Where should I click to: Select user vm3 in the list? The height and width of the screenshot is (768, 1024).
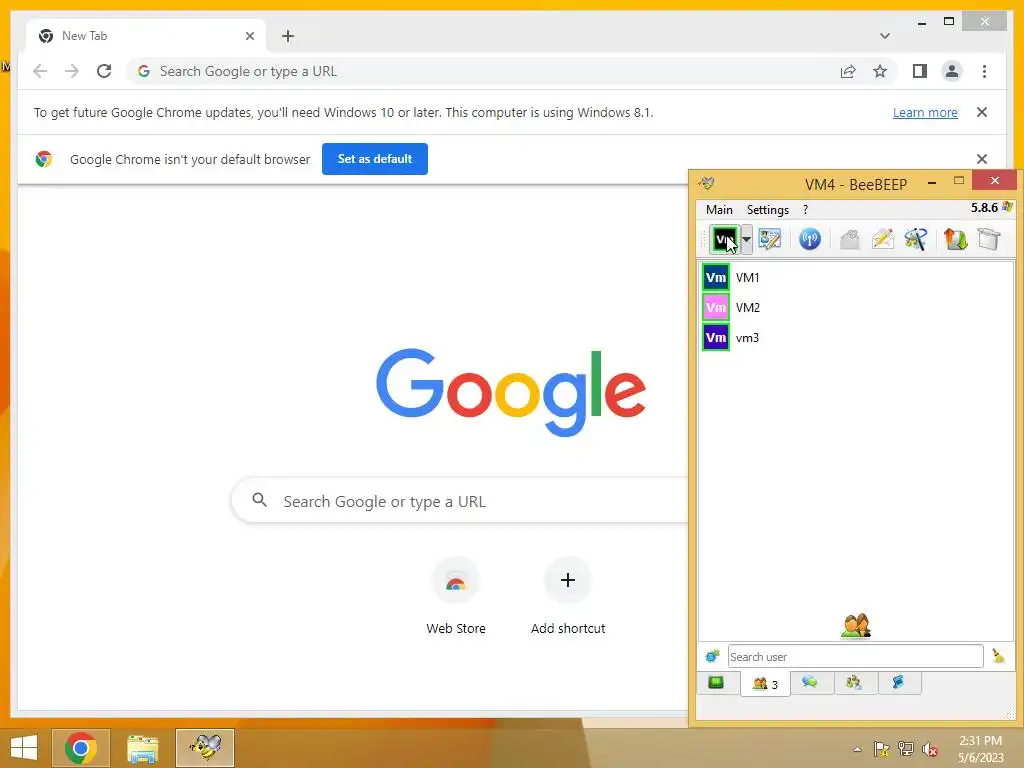point(856,338)
